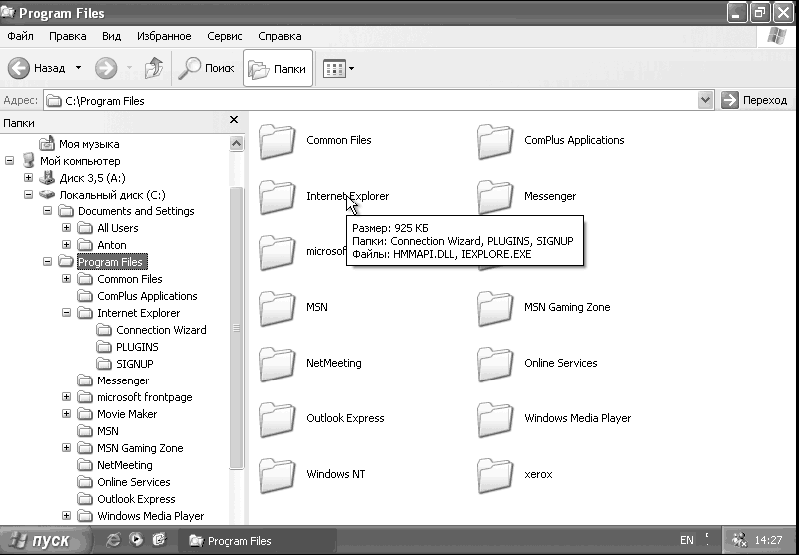Select NetMeeting in the folder tree
This screenshot has height=555, width=799.
[x=124, y=465]
